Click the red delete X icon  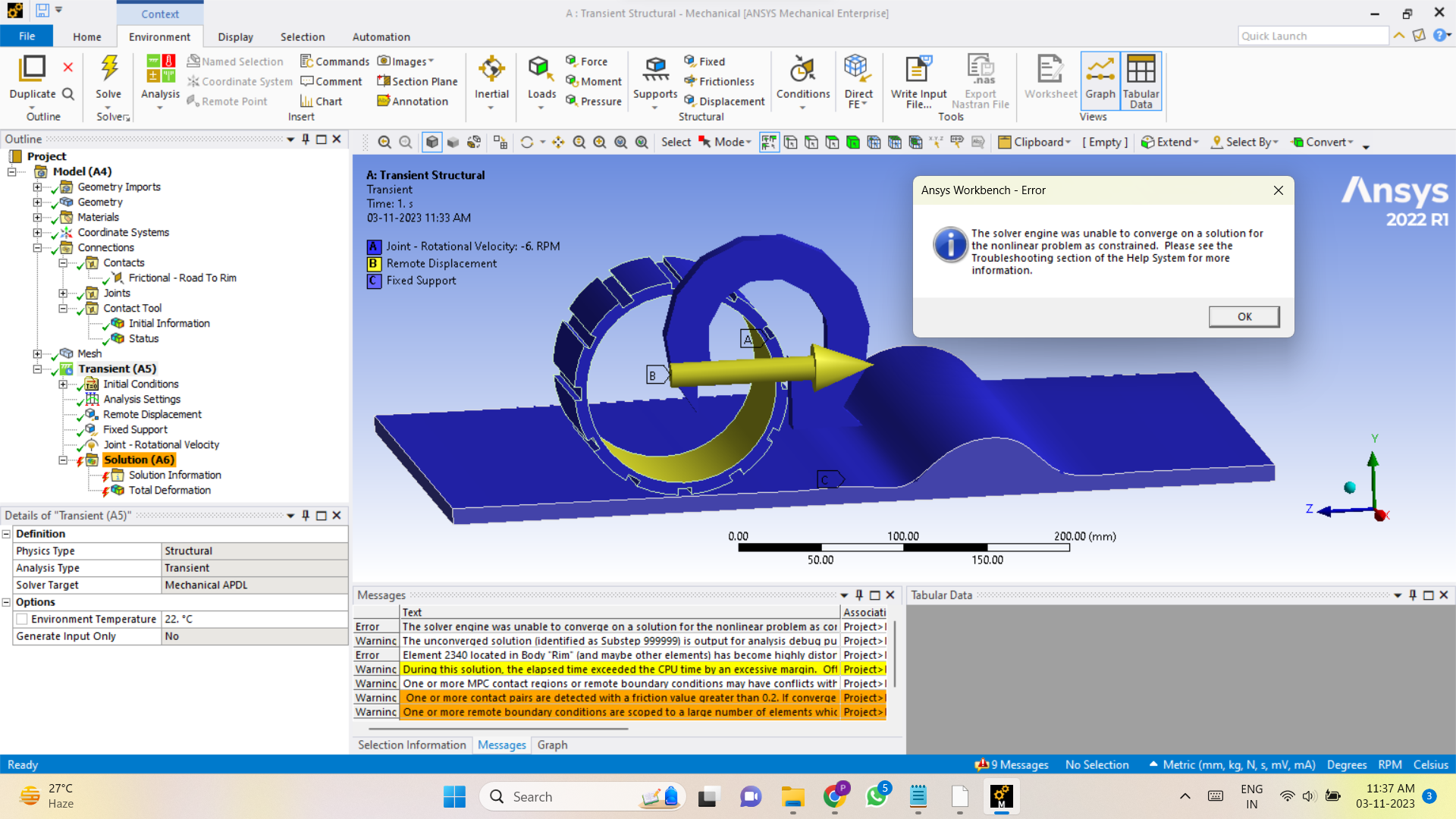(x=68, y=67)
